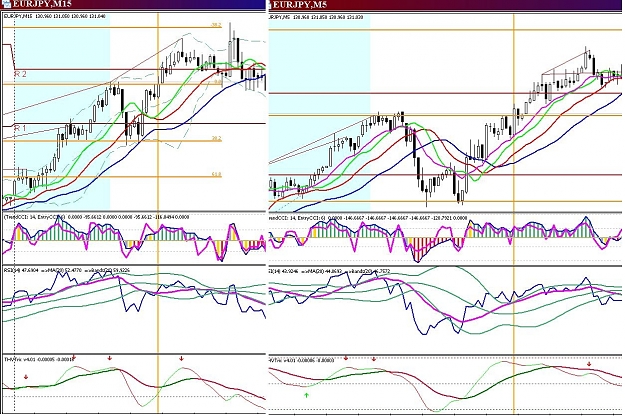Click the RSI(14) indicator label in M5 window
Image resolution: width=625 pixels, height=416 pixels.
pyautogui.click(x=329, y=271)
